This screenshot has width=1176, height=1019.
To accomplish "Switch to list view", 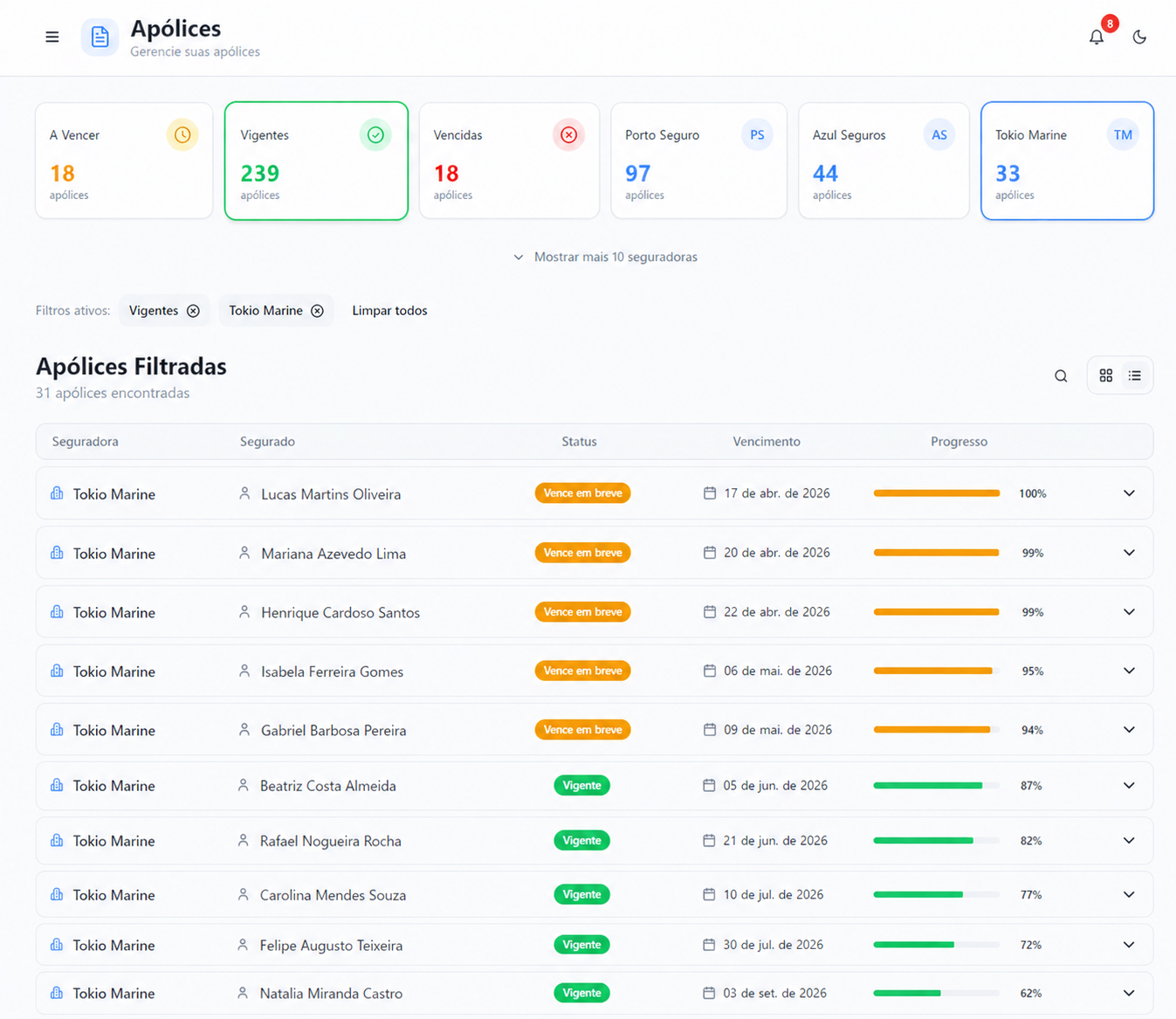I will coord(1135,375).
